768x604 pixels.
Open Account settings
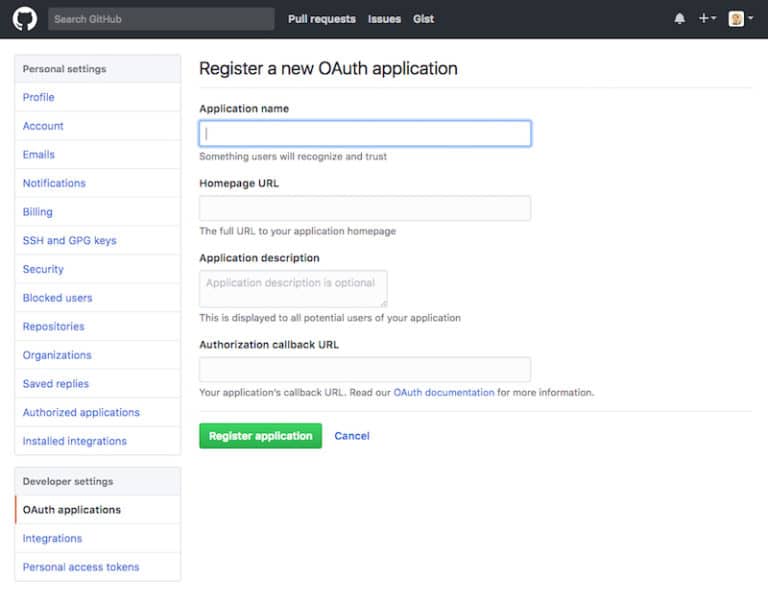click(x=98, y=126)
